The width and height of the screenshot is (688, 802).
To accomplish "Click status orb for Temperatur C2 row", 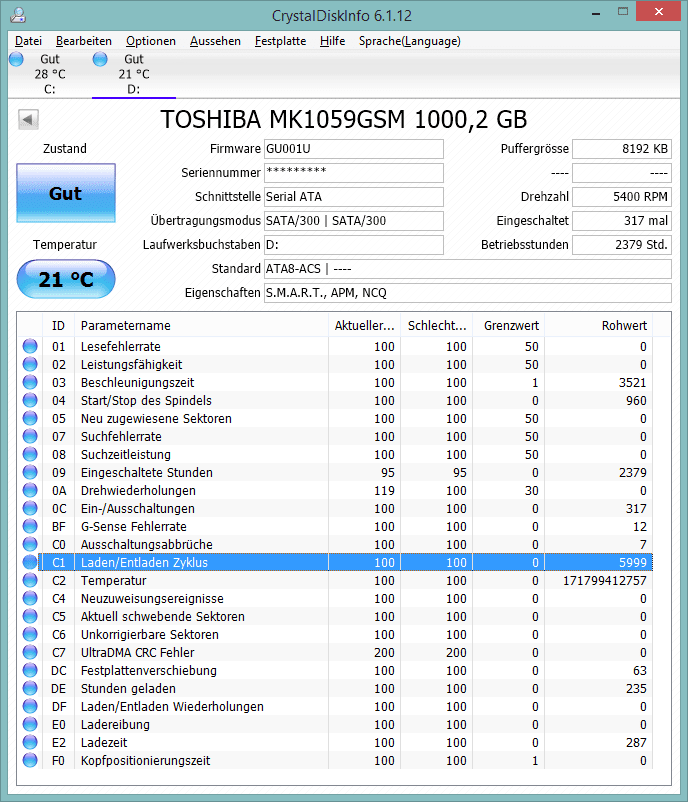I will [x=30, y=580].
